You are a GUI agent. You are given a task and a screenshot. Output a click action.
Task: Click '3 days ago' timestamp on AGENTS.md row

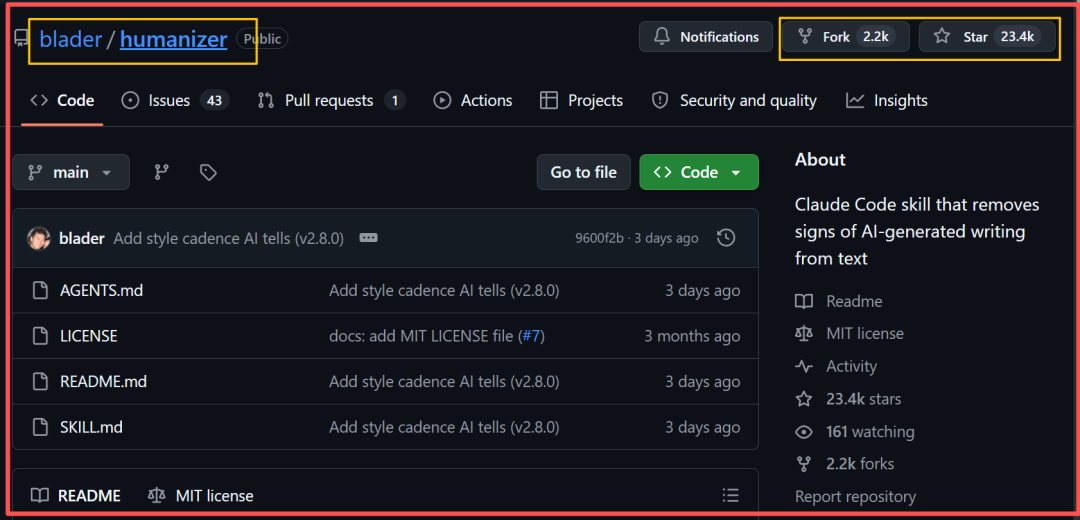pos(703,291)
